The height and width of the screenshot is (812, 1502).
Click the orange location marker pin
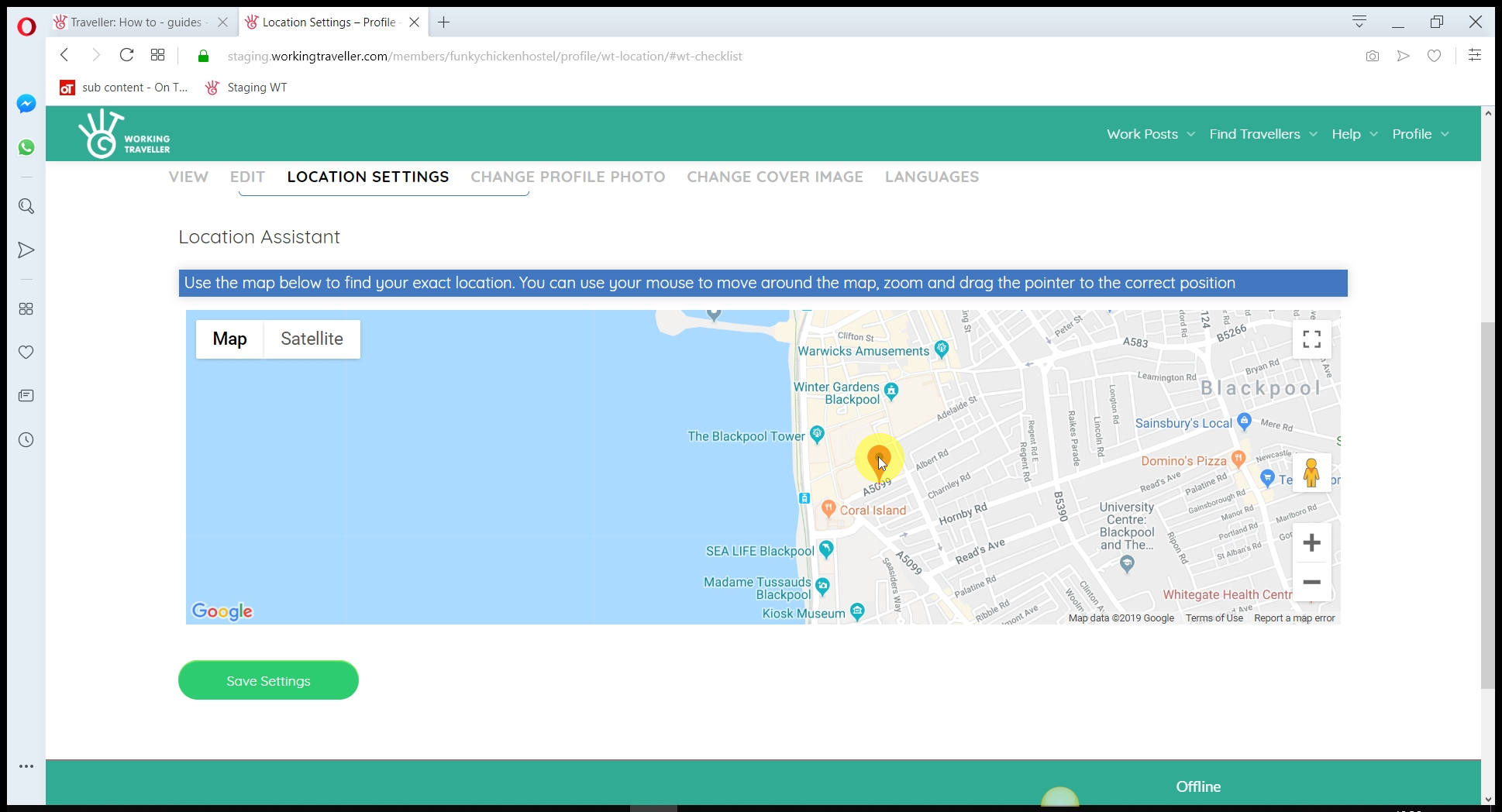tap(878, 459)
